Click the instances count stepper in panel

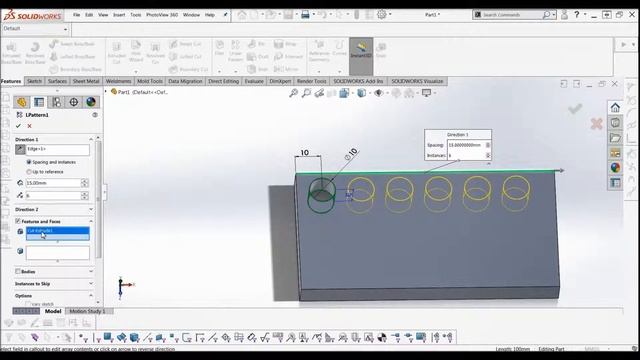click(x=84, y=196)
